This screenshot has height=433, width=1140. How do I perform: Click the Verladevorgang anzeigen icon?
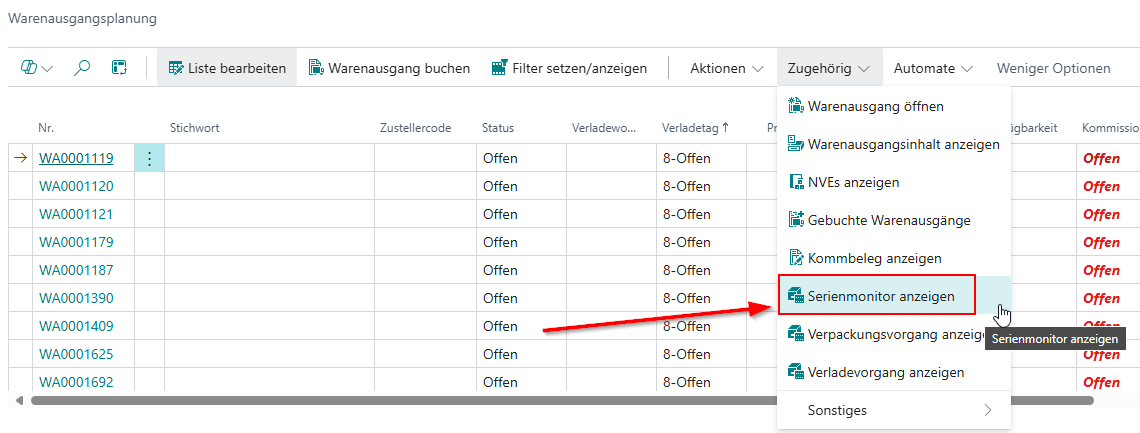click(797, 372)
